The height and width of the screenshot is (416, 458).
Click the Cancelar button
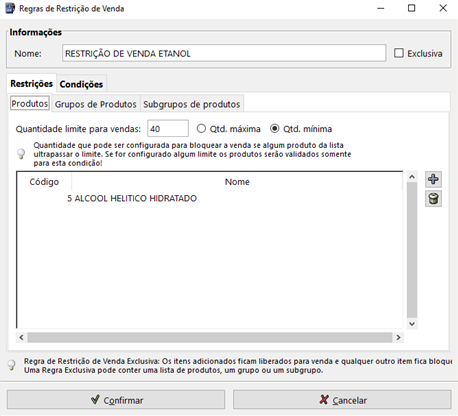tap(342, 400)
